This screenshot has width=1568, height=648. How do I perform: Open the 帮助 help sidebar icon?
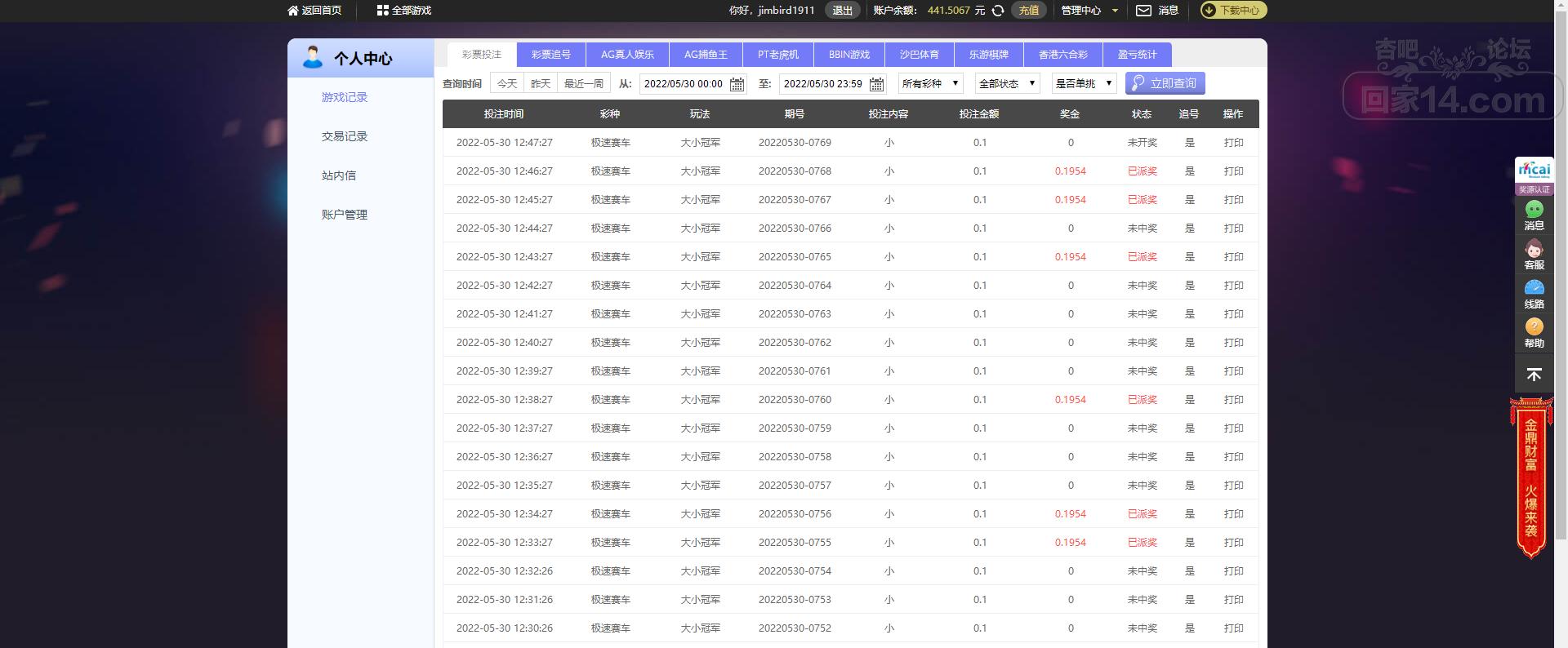(x=1534, y=332)
